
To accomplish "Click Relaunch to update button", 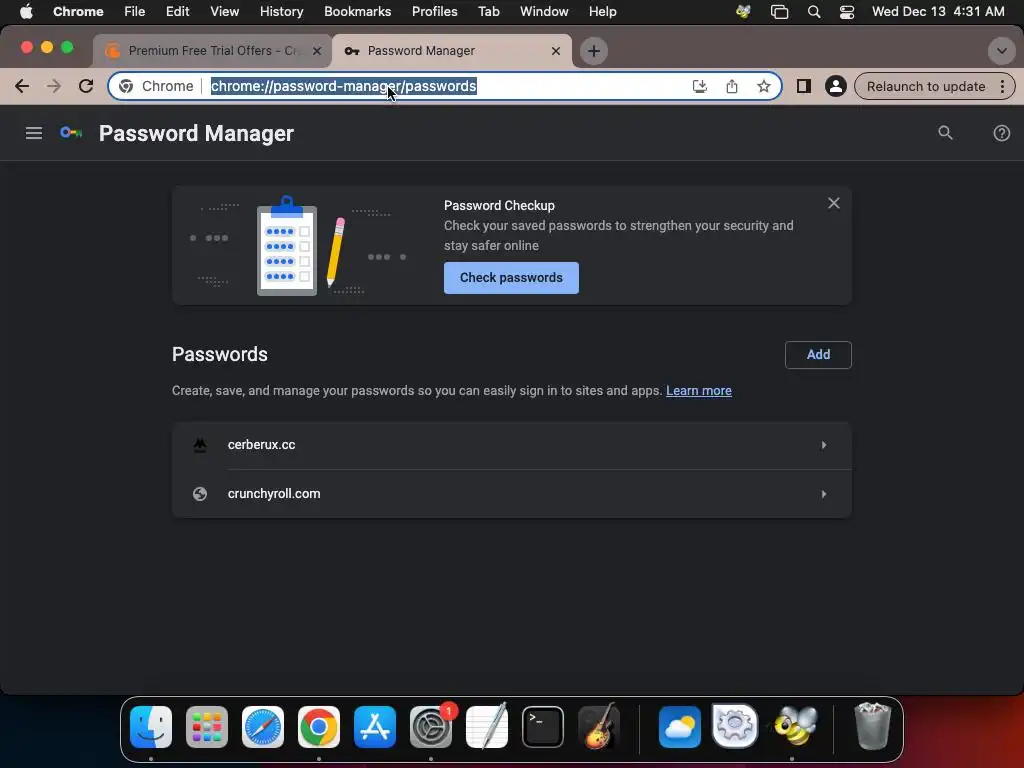I will coord(925,86).
